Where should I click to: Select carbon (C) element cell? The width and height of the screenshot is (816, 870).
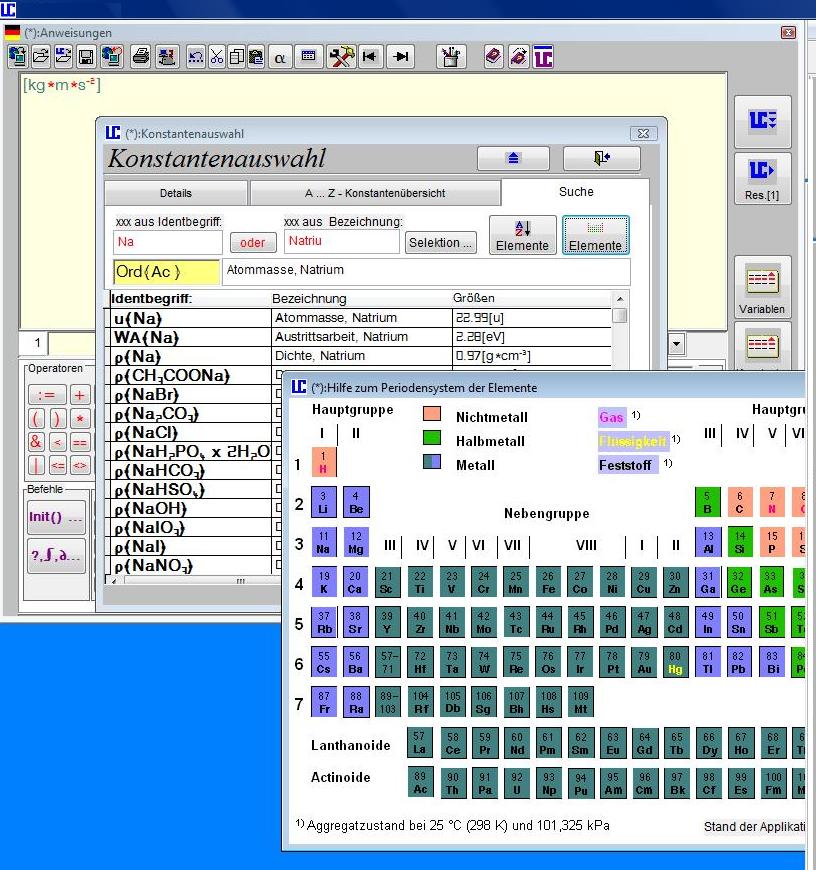coord(739,502)
